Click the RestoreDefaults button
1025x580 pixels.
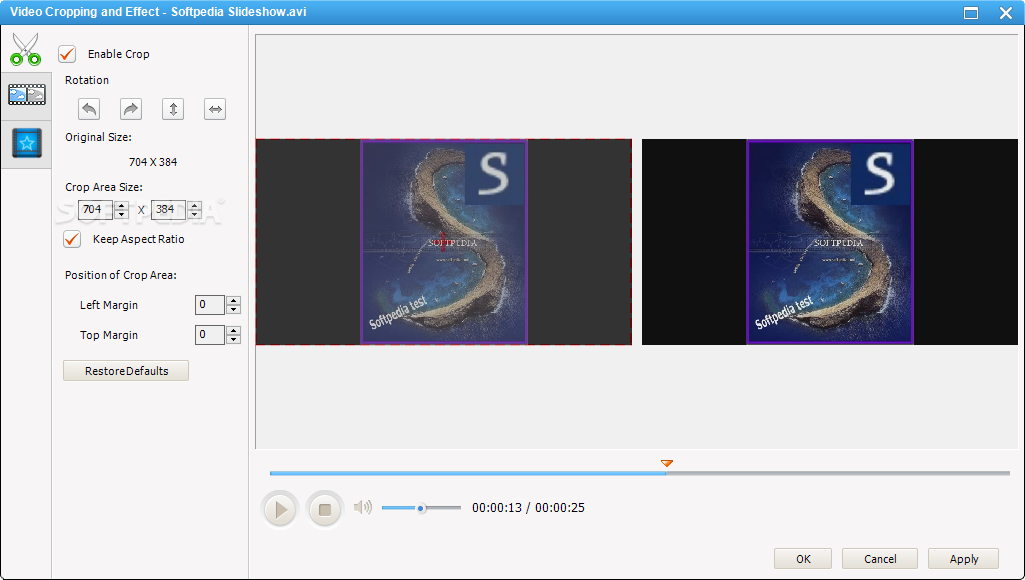[x=126, y=371]
